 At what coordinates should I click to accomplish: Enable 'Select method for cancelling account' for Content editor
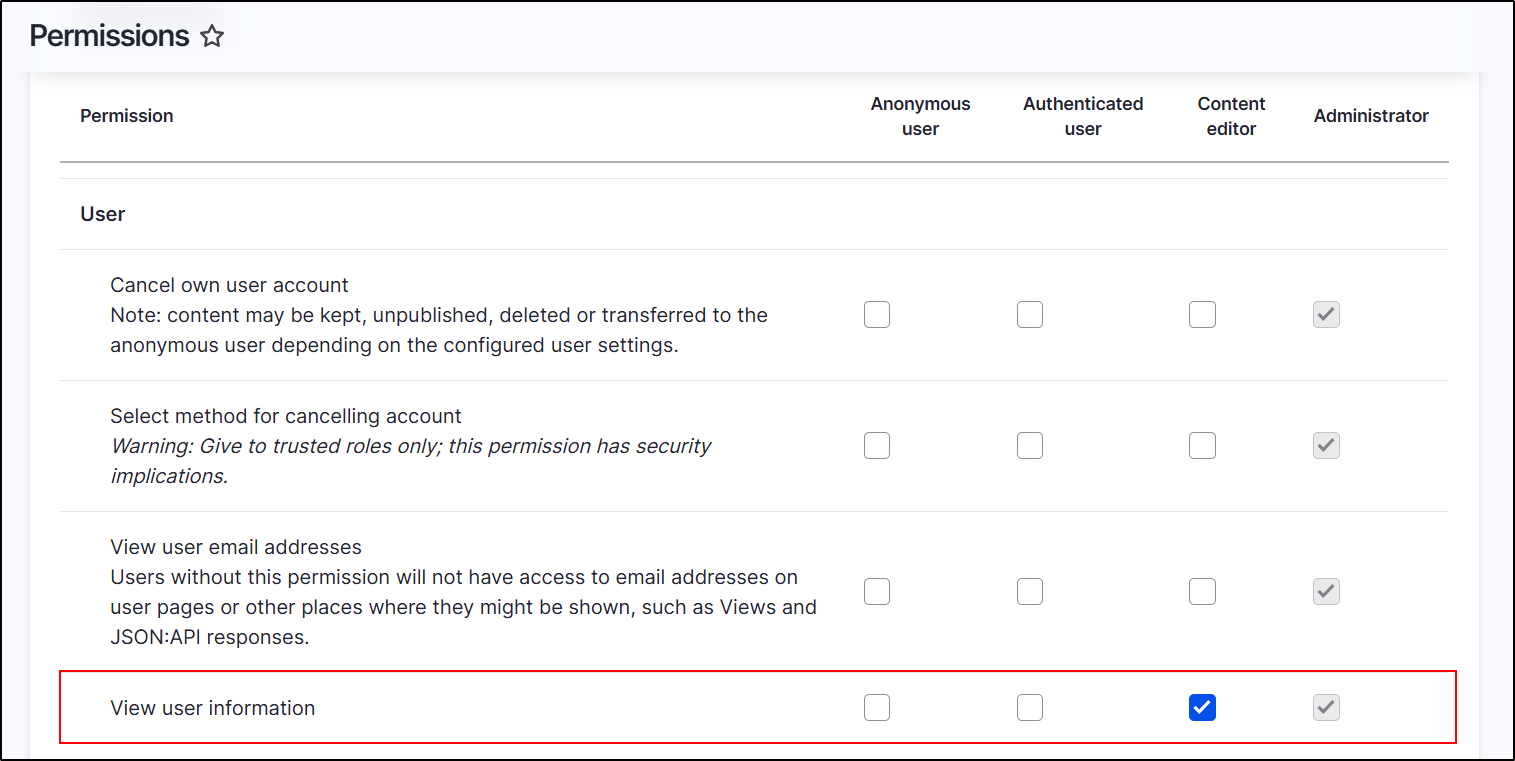1202,445
